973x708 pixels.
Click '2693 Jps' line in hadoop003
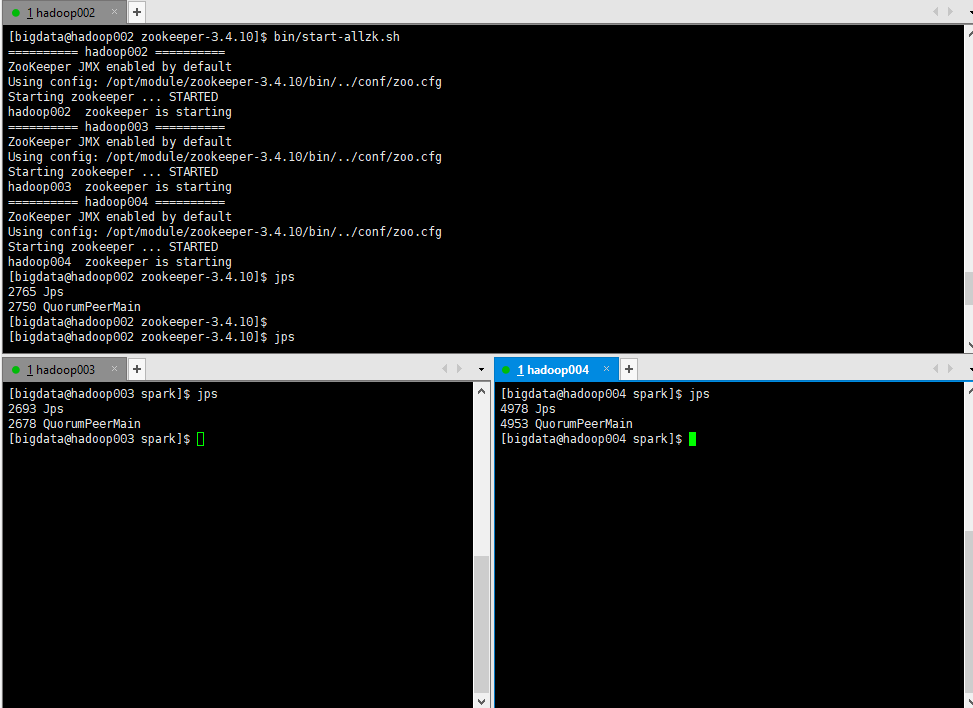[35, 409]
